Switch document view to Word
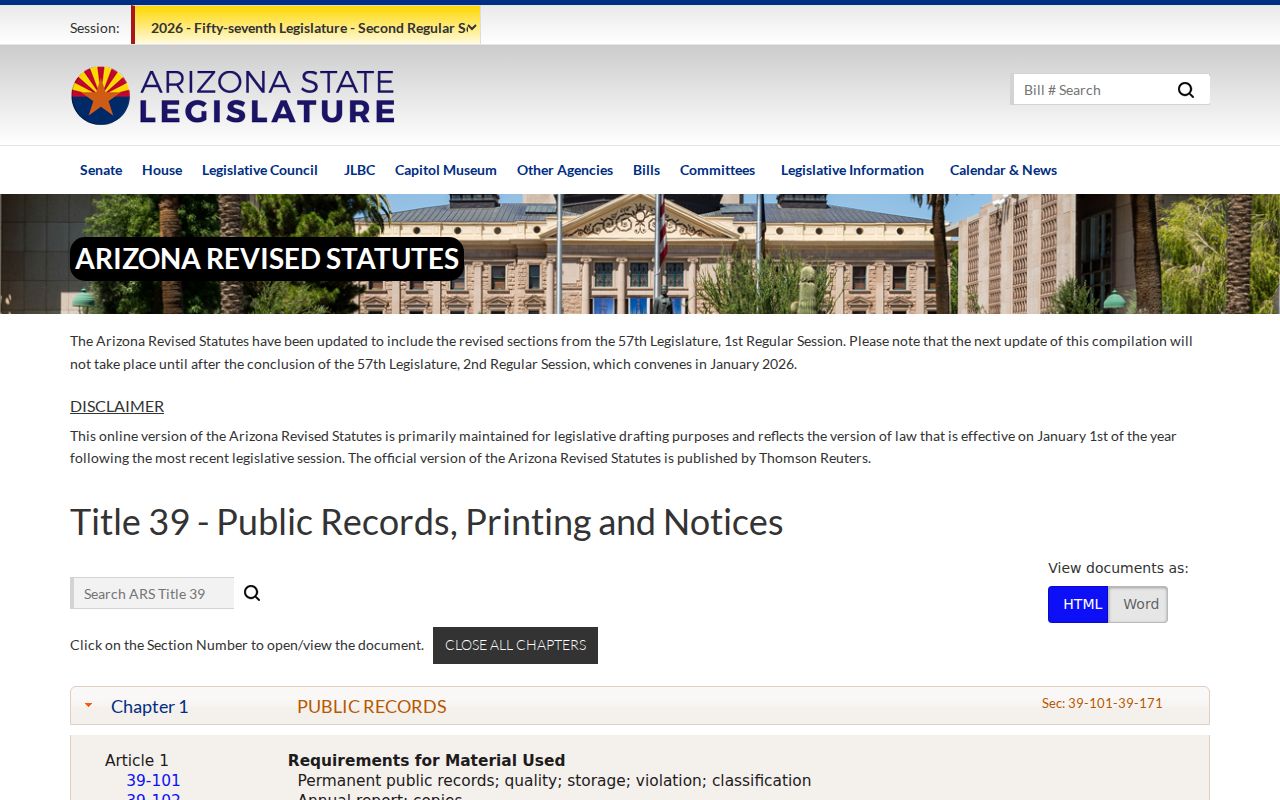 1139,604
